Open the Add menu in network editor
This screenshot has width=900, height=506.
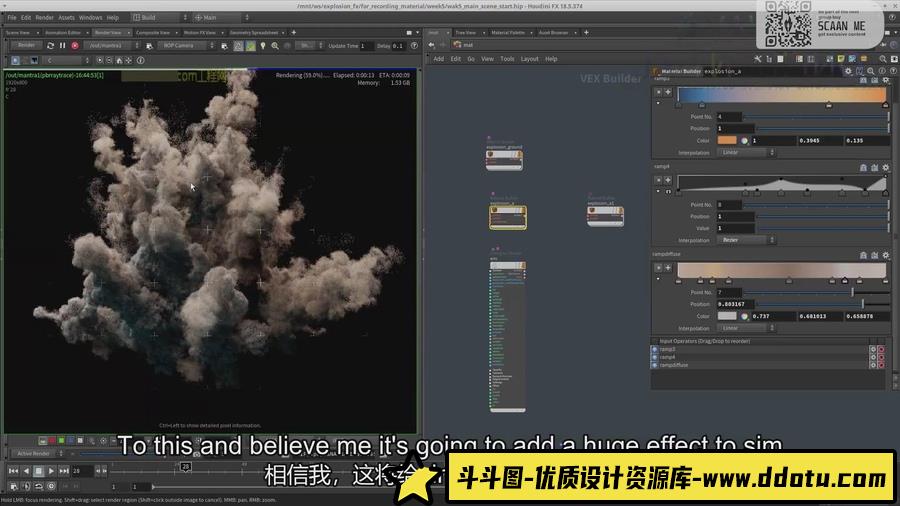(439, 59)
